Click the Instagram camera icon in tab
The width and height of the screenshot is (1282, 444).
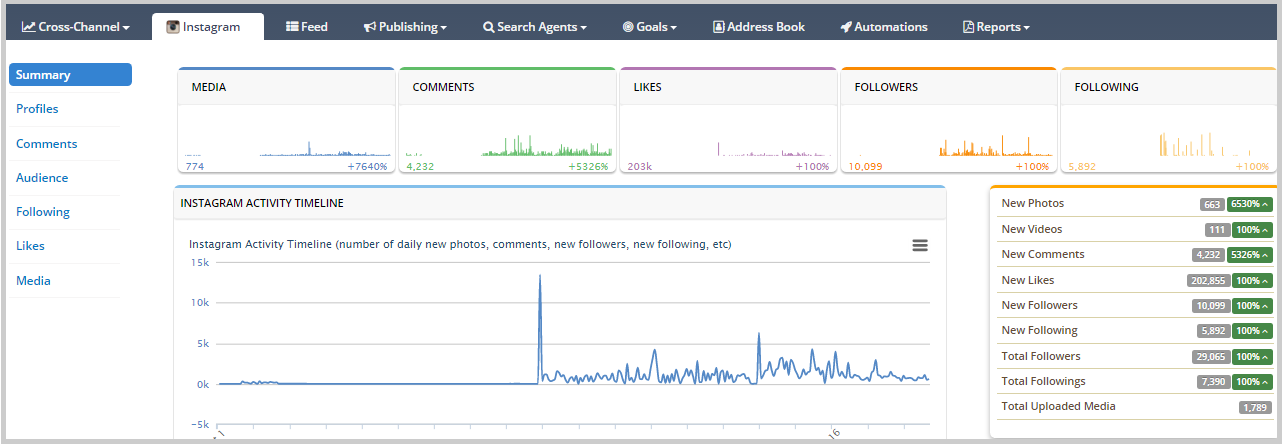173,27
